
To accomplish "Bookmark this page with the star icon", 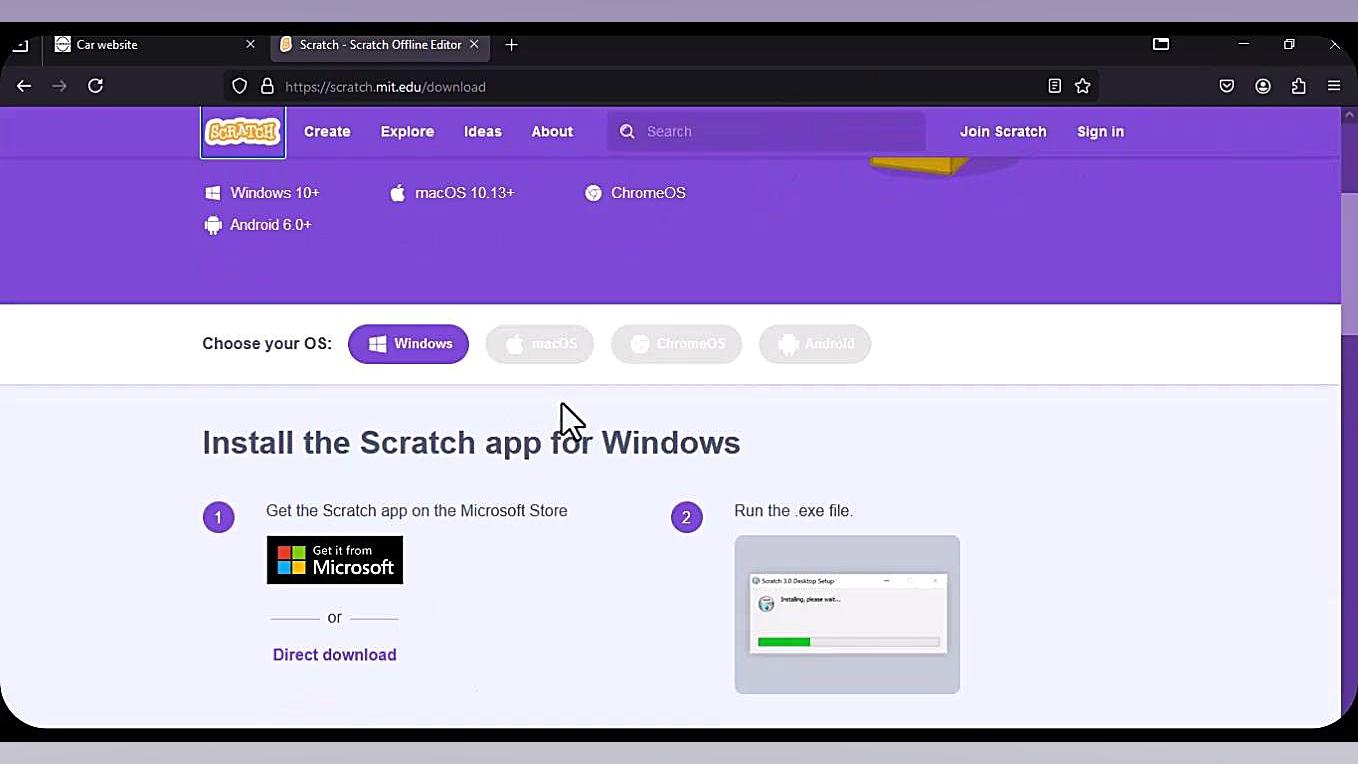I will point(1082,86).
